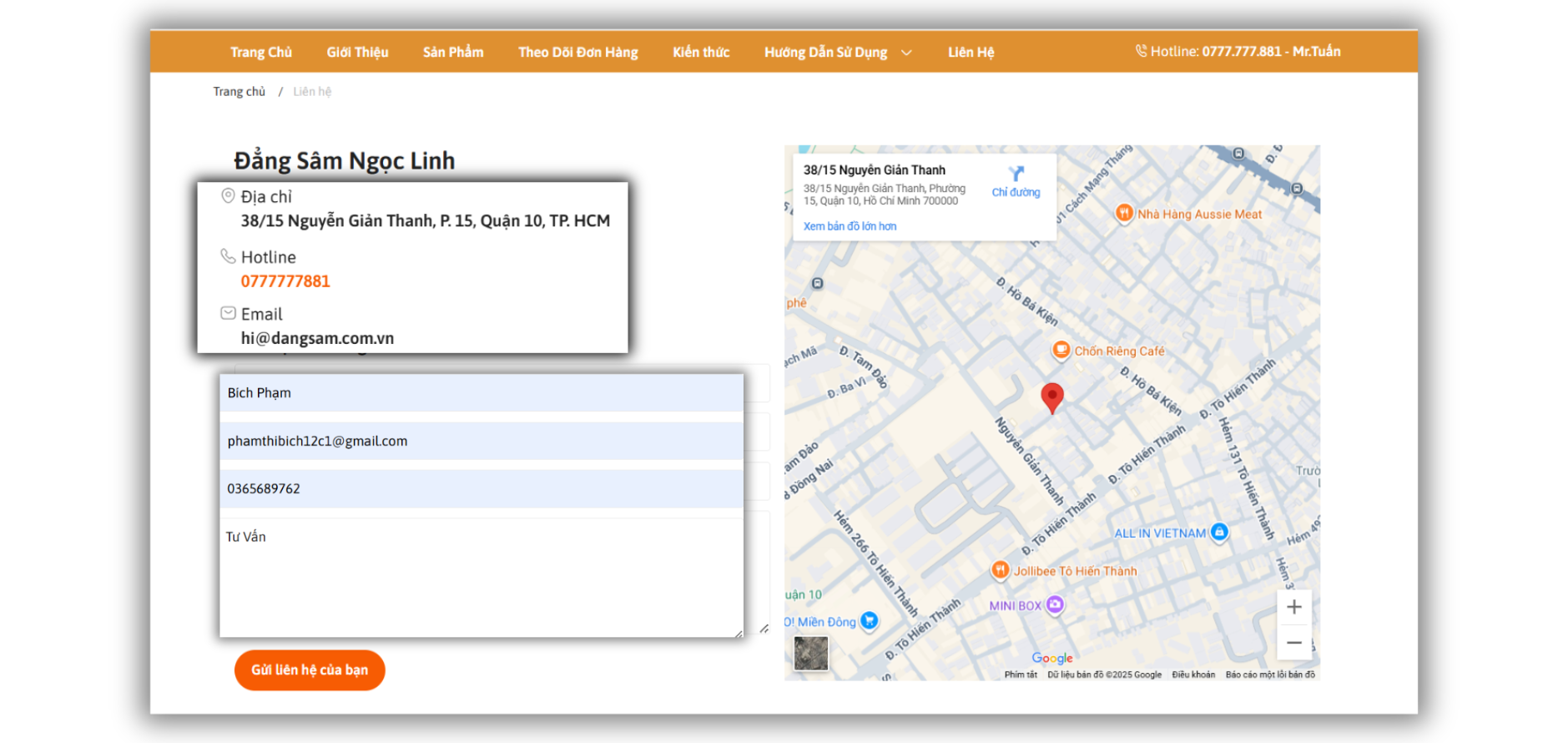
Task: Click Xem bản đồ lớn hơn link
Action: [x=850, y=226]
